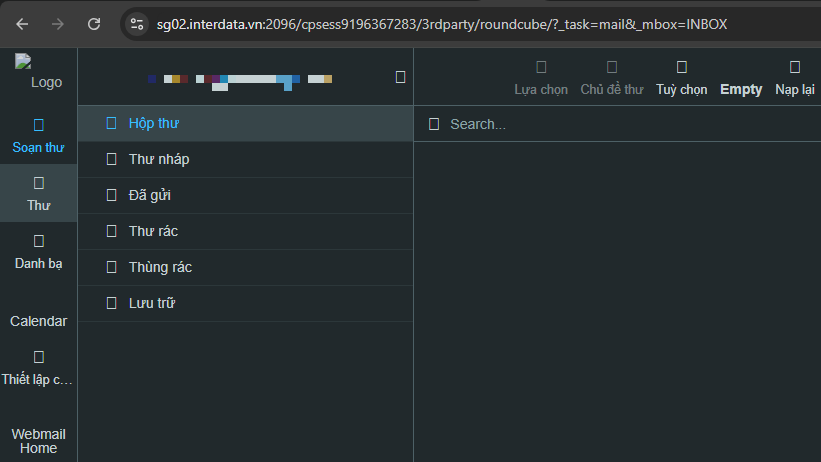The height and width of the screenshot is (462, 821).
Task: Open Thiết lập settings section
Action: point(39,368)
